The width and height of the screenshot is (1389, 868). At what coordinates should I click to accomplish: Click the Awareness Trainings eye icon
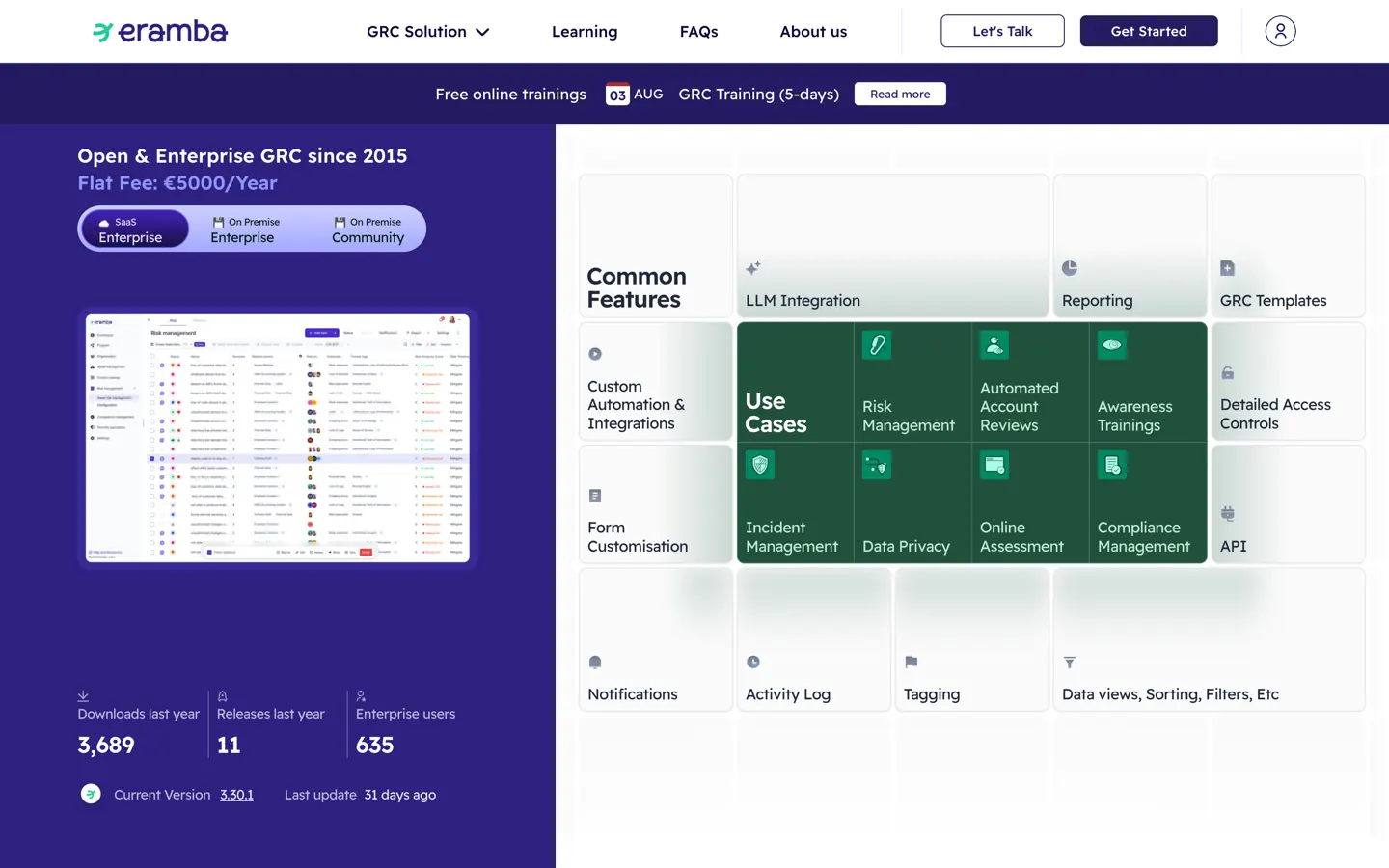pyautogui.click(x=1112, y=345)
